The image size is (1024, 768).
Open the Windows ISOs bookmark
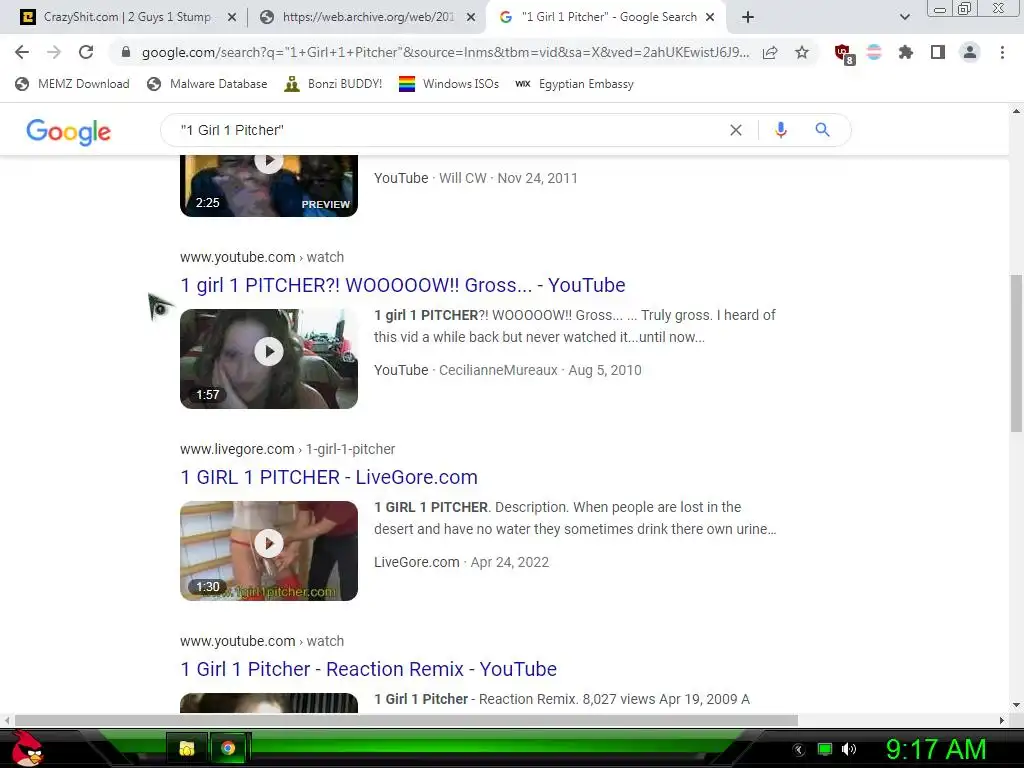coord(449,84)
